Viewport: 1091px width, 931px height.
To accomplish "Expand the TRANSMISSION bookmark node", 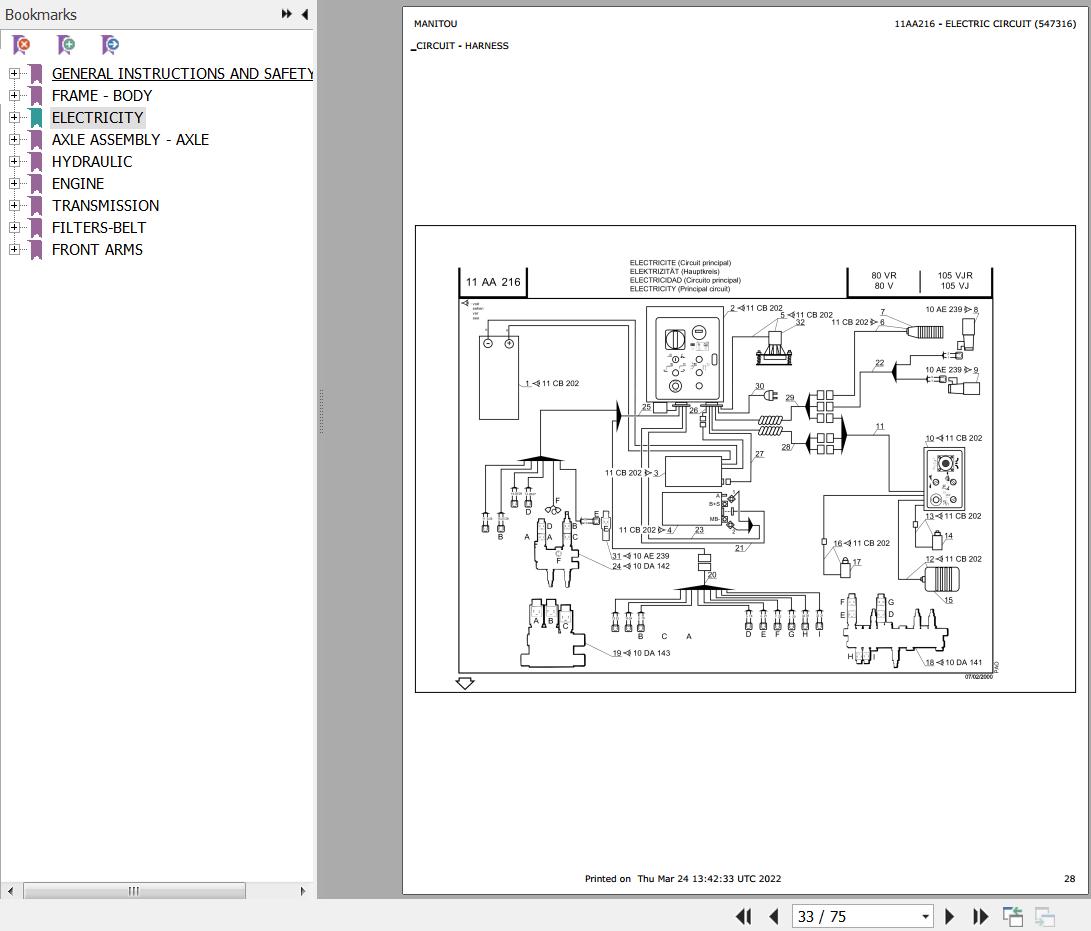I will [x=14, y=205].
